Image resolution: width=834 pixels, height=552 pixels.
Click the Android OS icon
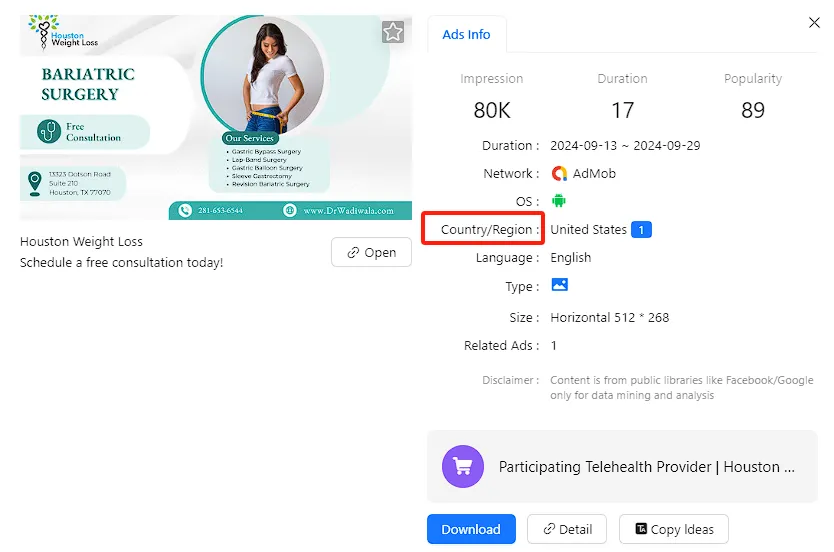tap(559, 202)
